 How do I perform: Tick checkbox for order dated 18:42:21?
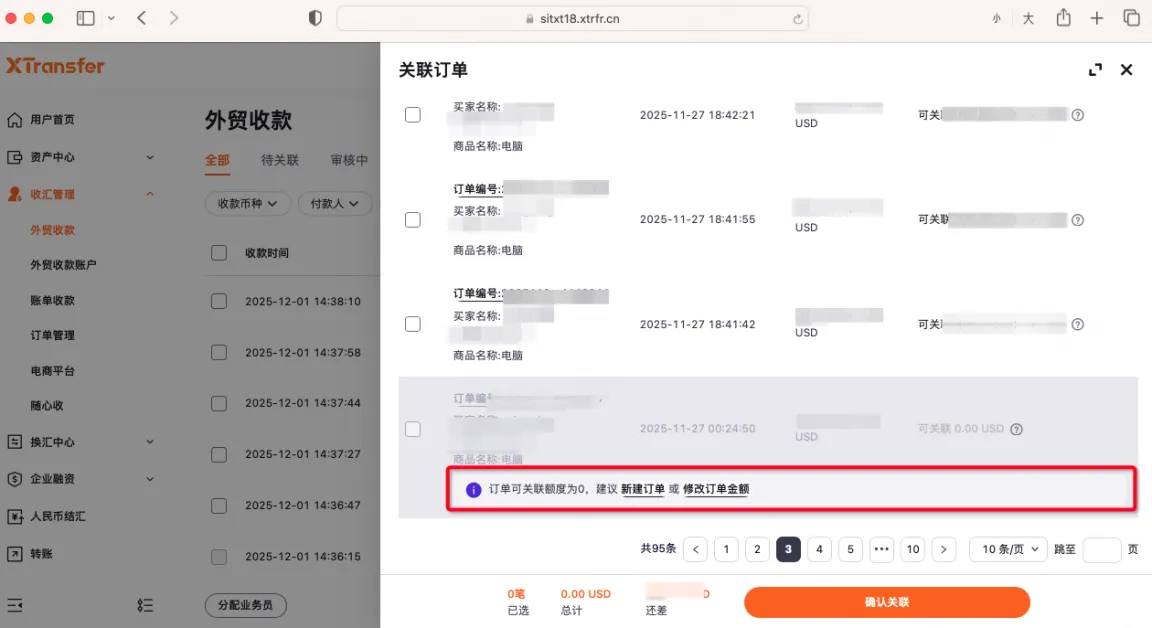point(412,115)
